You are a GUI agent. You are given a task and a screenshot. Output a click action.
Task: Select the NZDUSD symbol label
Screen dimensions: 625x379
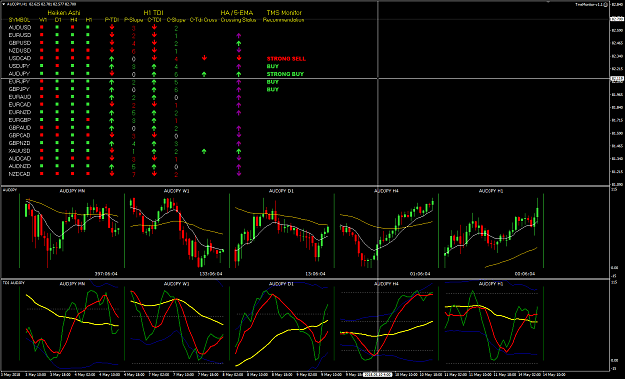click(x=20, y=51)
